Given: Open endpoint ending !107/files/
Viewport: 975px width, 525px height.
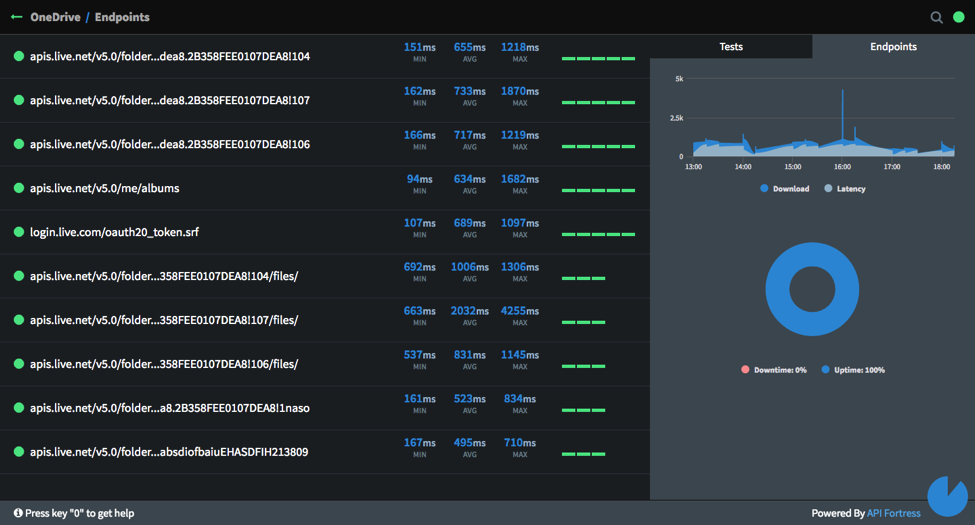Looking at the screenshot, I should pyautogui.click(x=164, y=320).
